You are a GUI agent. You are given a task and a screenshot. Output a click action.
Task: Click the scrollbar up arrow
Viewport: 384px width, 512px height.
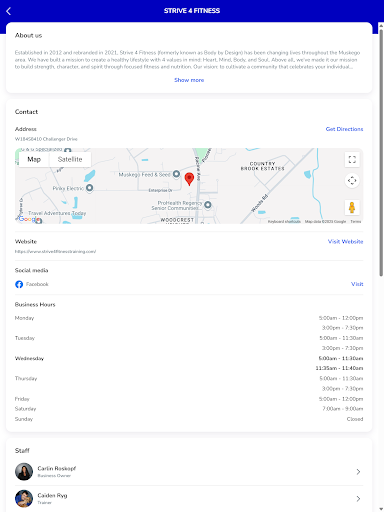click(x=381, y=26)
